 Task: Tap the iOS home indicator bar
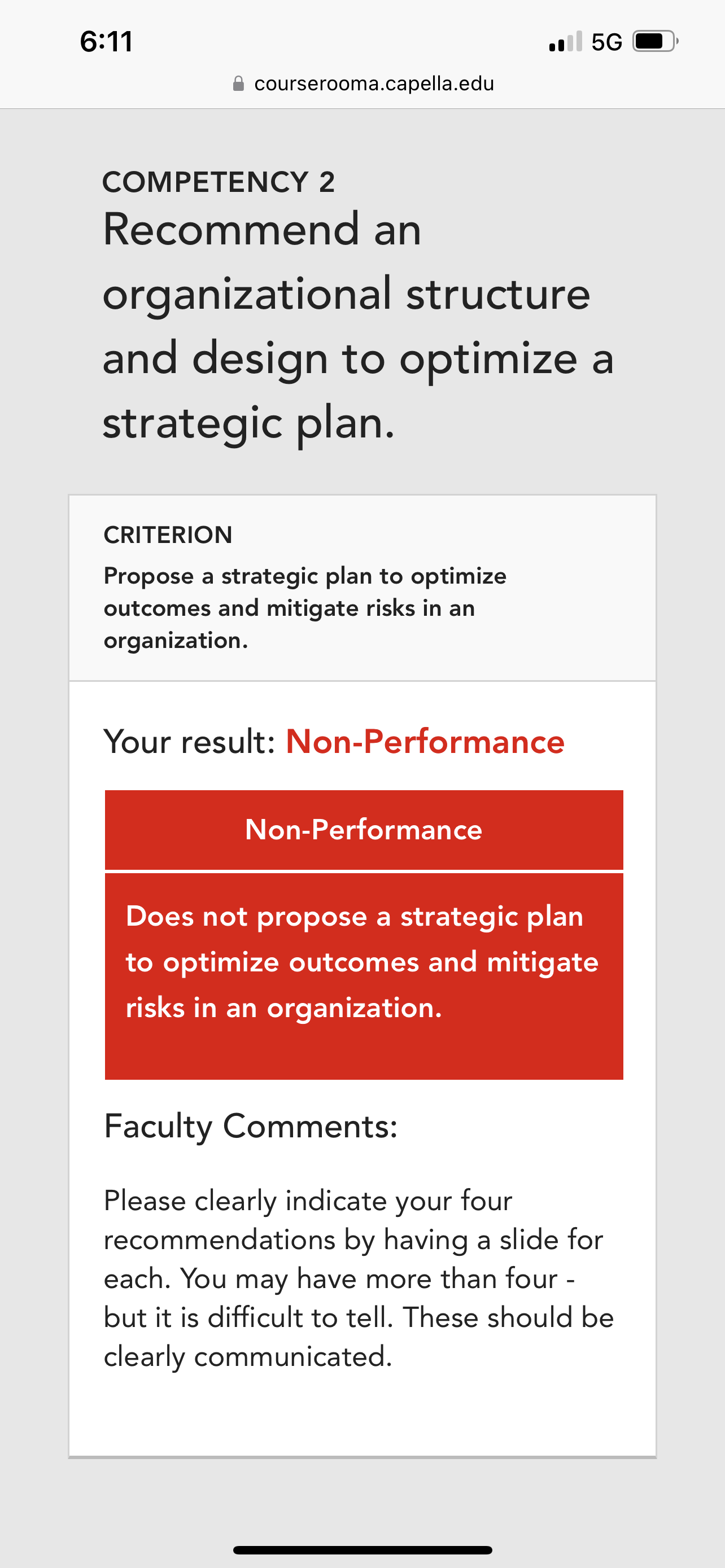363,1550
